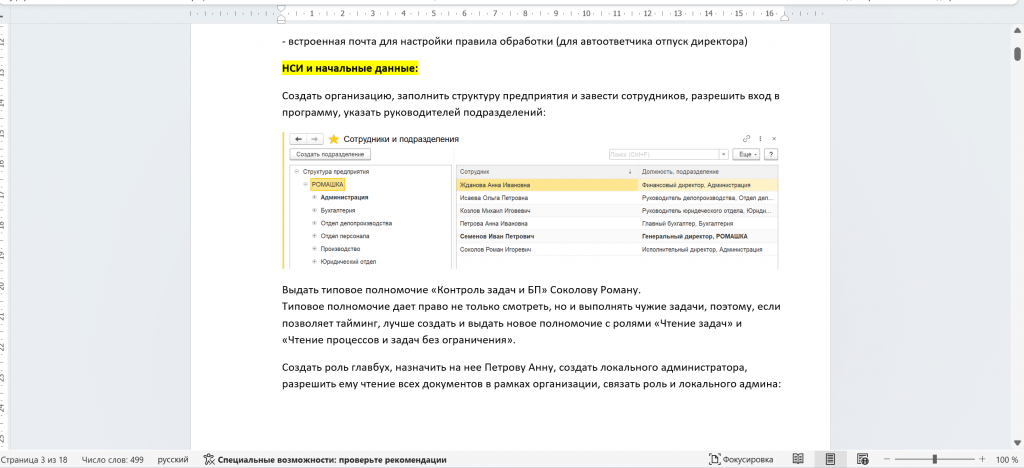Click the Сотрудник column header
This screenshot has height=468, width=1024.
click(547, 172)
